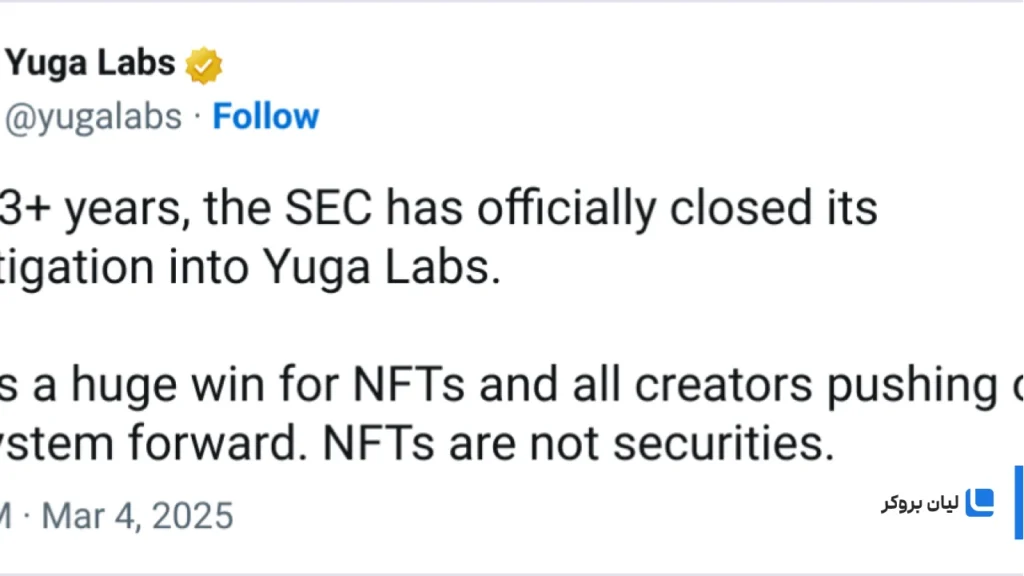Click the dot separator before Follow

click(x=197, y=118)
